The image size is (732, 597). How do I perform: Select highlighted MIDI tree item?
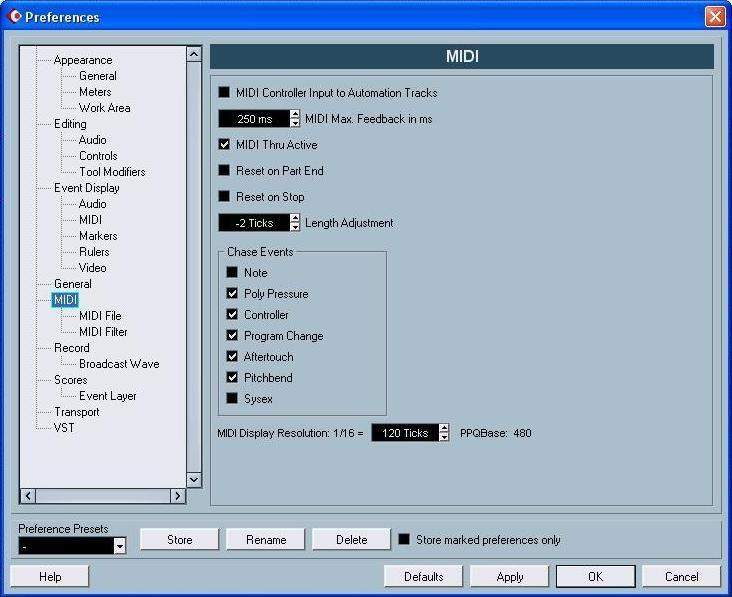pyautogui.click(x=65, y=300)
